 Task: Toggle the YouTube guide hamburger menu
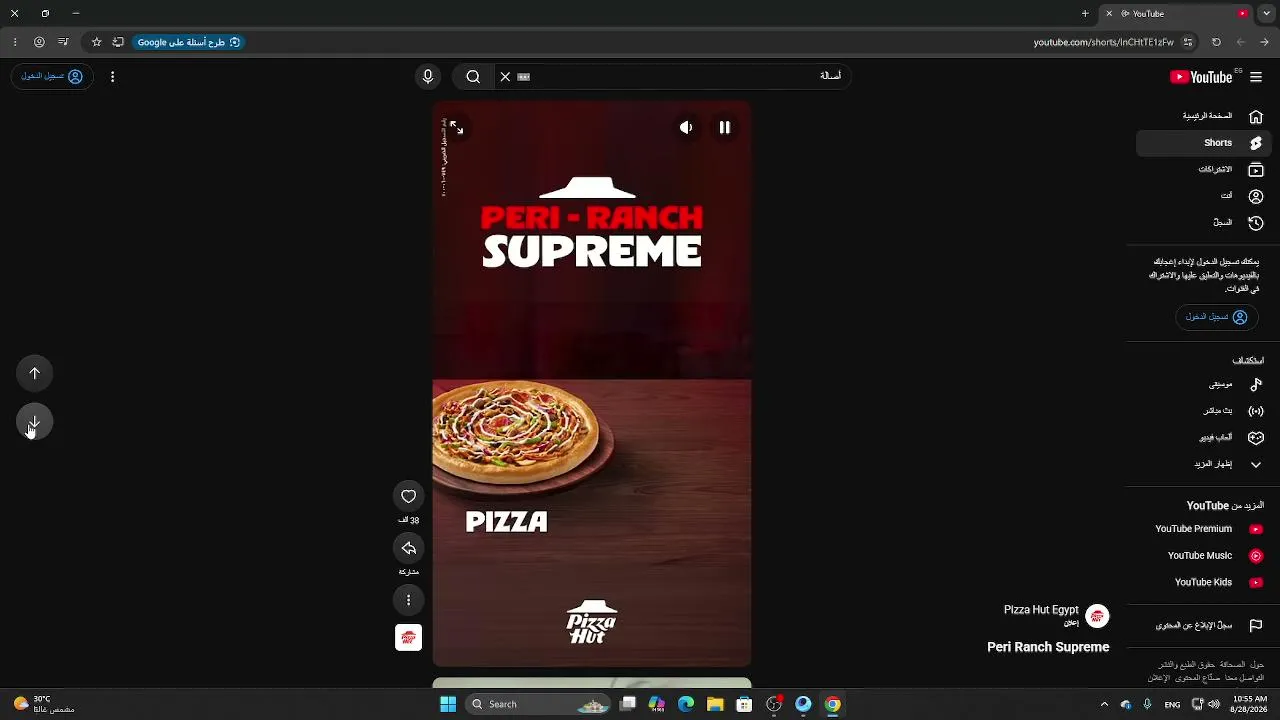click(x=1256, y=77)
